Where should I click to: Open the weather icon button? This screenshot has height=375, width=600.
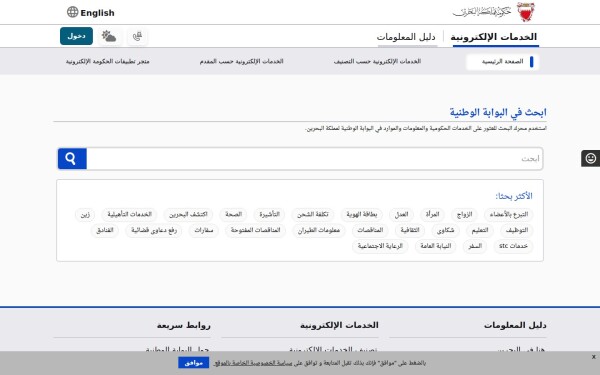click(x=109, y=36)
